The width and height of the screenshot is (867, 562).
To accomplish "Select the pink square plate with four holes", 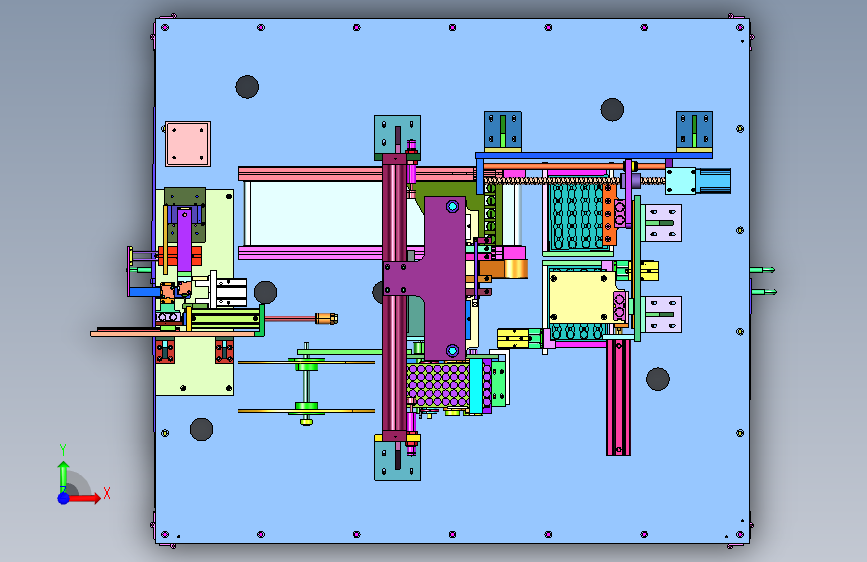I will pyautogui.click(x=188, y=144).
